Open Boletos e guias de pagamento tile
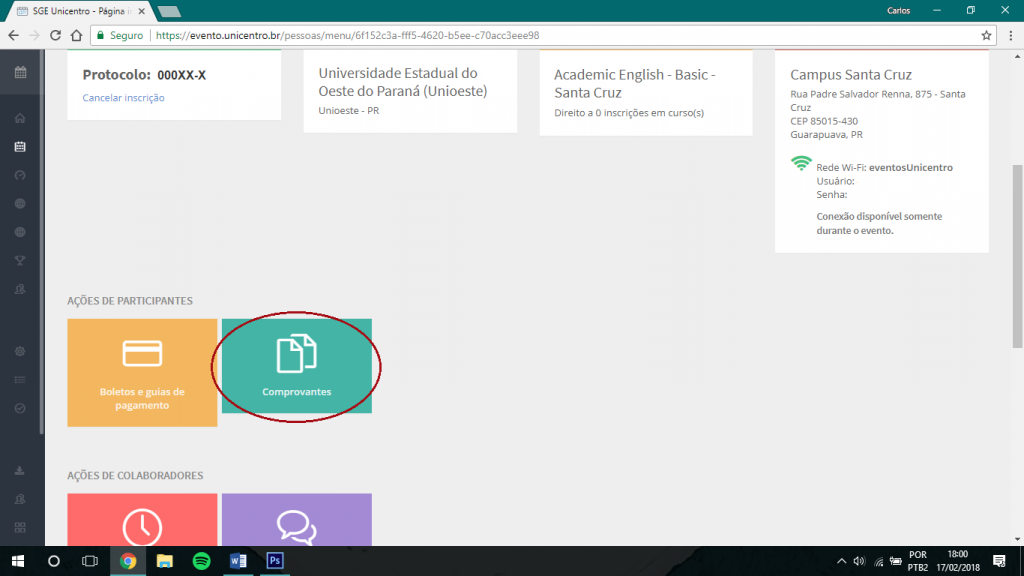The height and width of the screenshot is (576, 1024). point(142,372)
